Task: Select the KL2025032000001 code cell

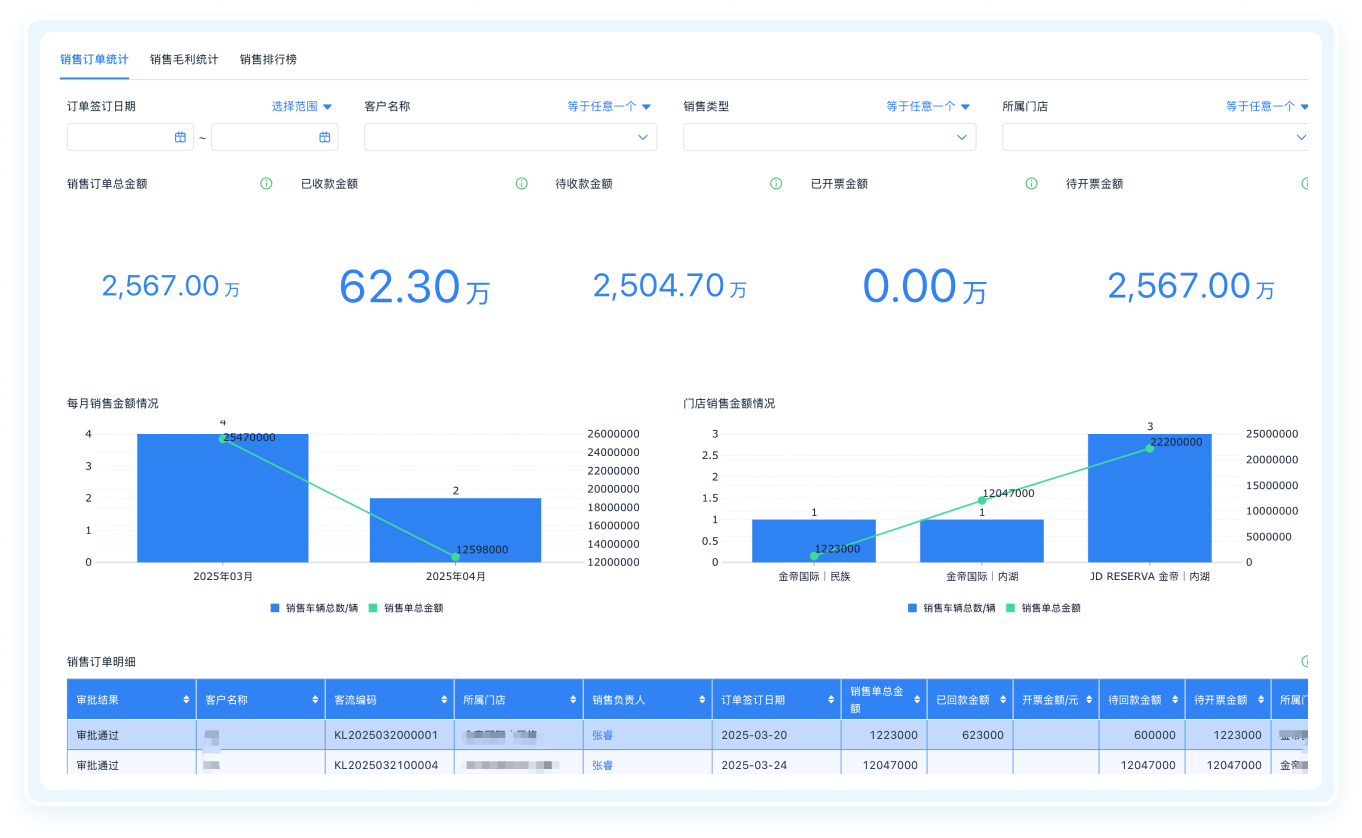Action: pyautogui.click(x=389, y=735)
